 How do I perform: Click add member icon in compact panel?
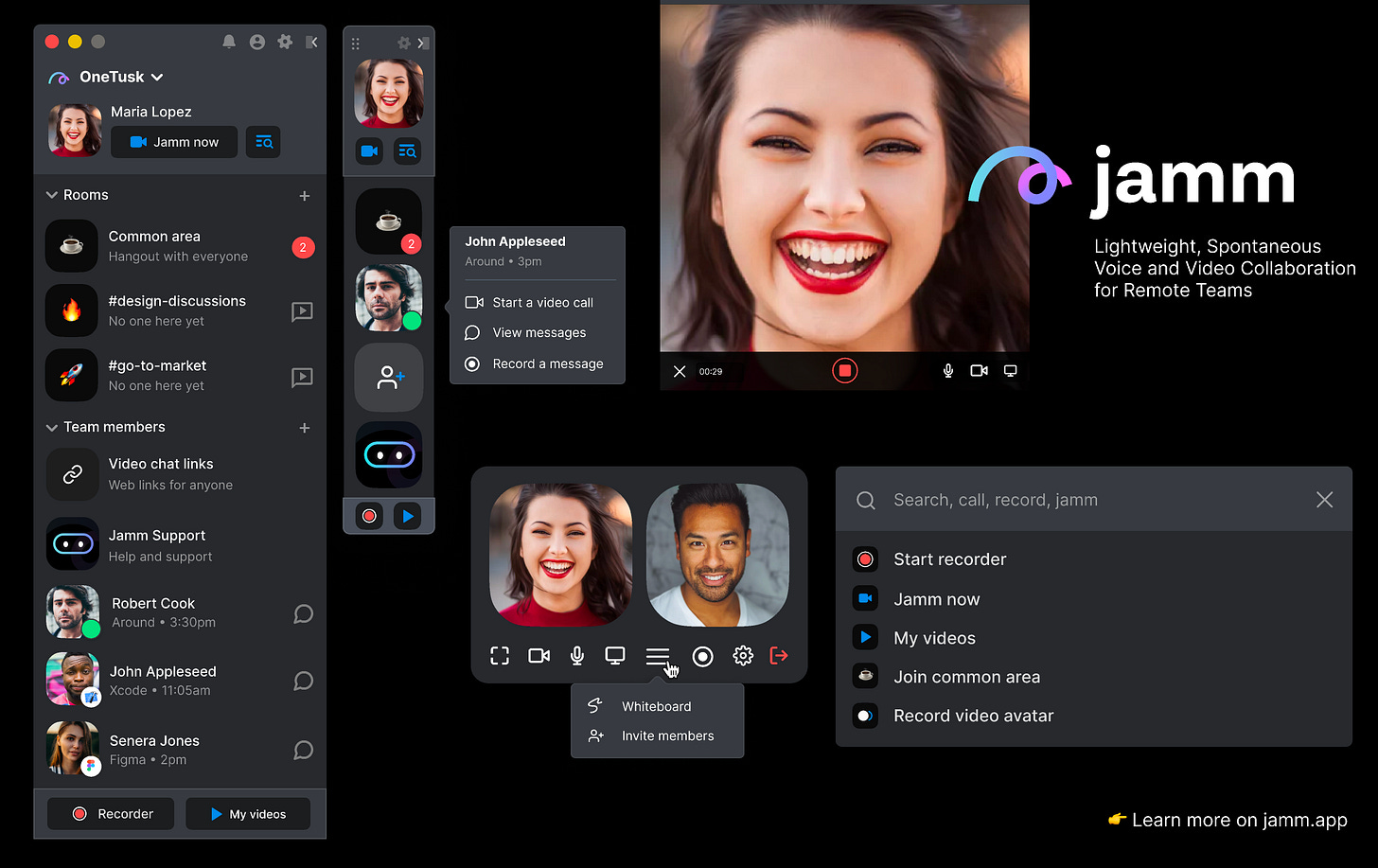(389, 378)
